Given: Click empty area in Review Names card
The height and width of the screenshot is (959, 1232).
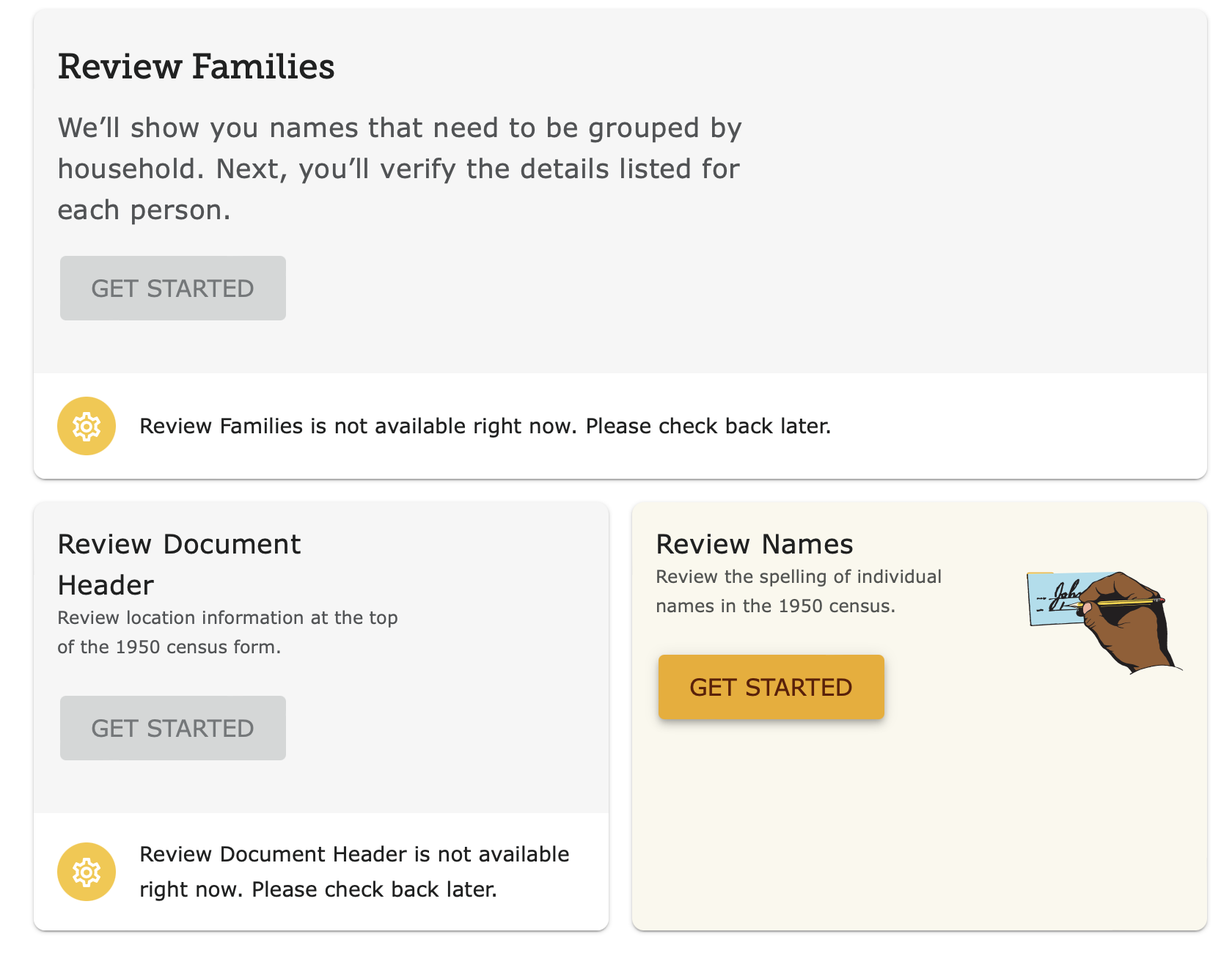Looking at the screenshot, I should point(917,821).
